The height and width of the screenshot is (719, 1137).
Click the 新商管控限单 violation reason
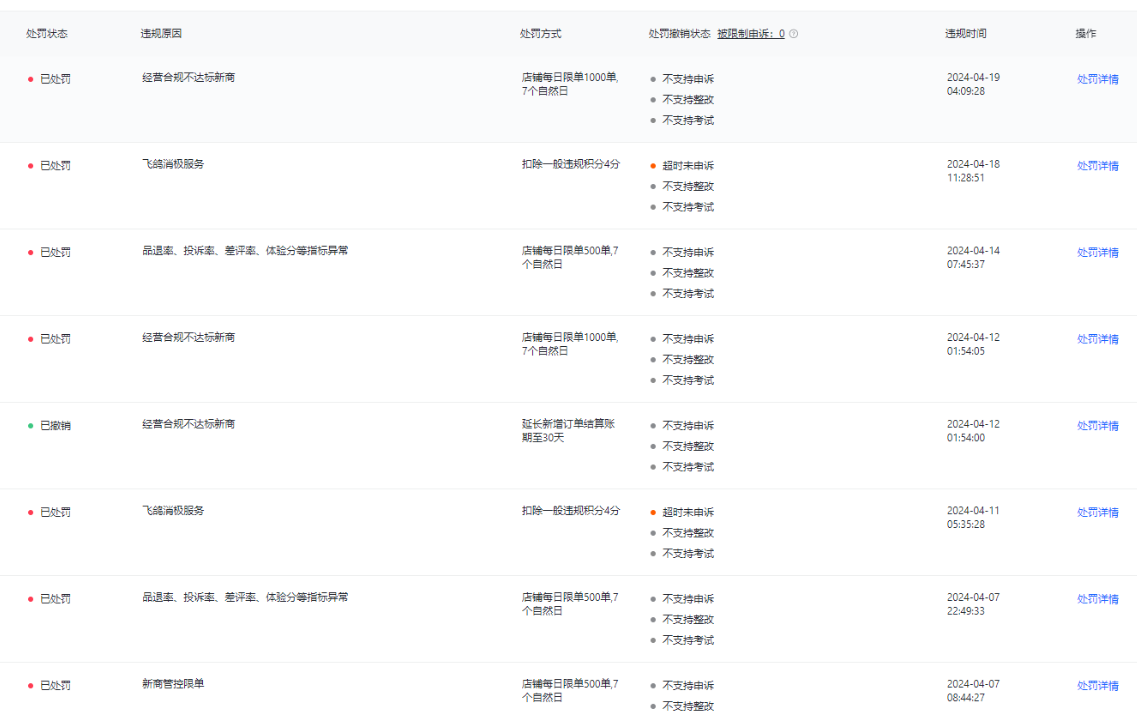(173, 684)
